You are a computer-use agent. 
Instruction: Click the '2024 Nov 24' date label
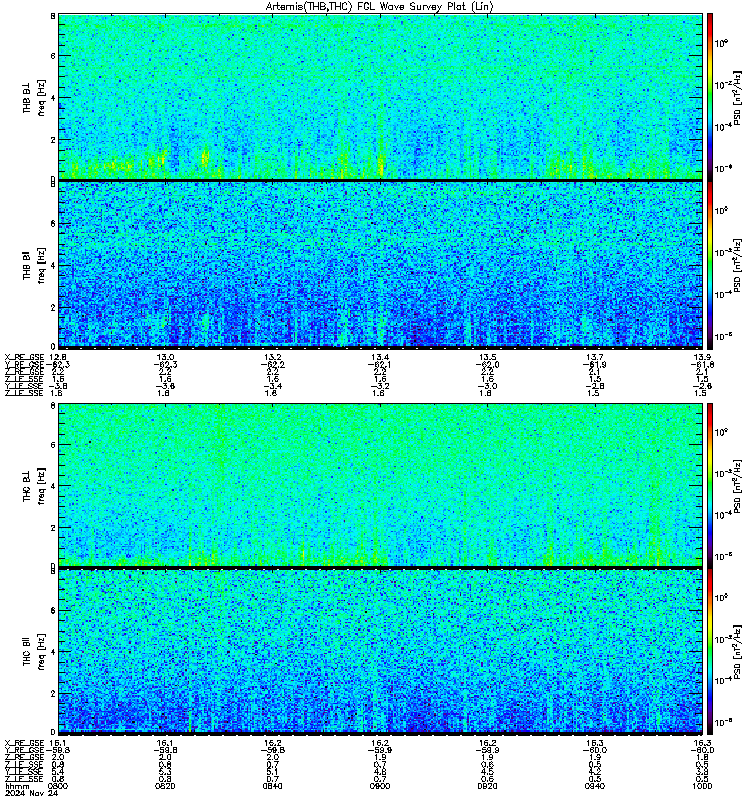tap(31, 793)
